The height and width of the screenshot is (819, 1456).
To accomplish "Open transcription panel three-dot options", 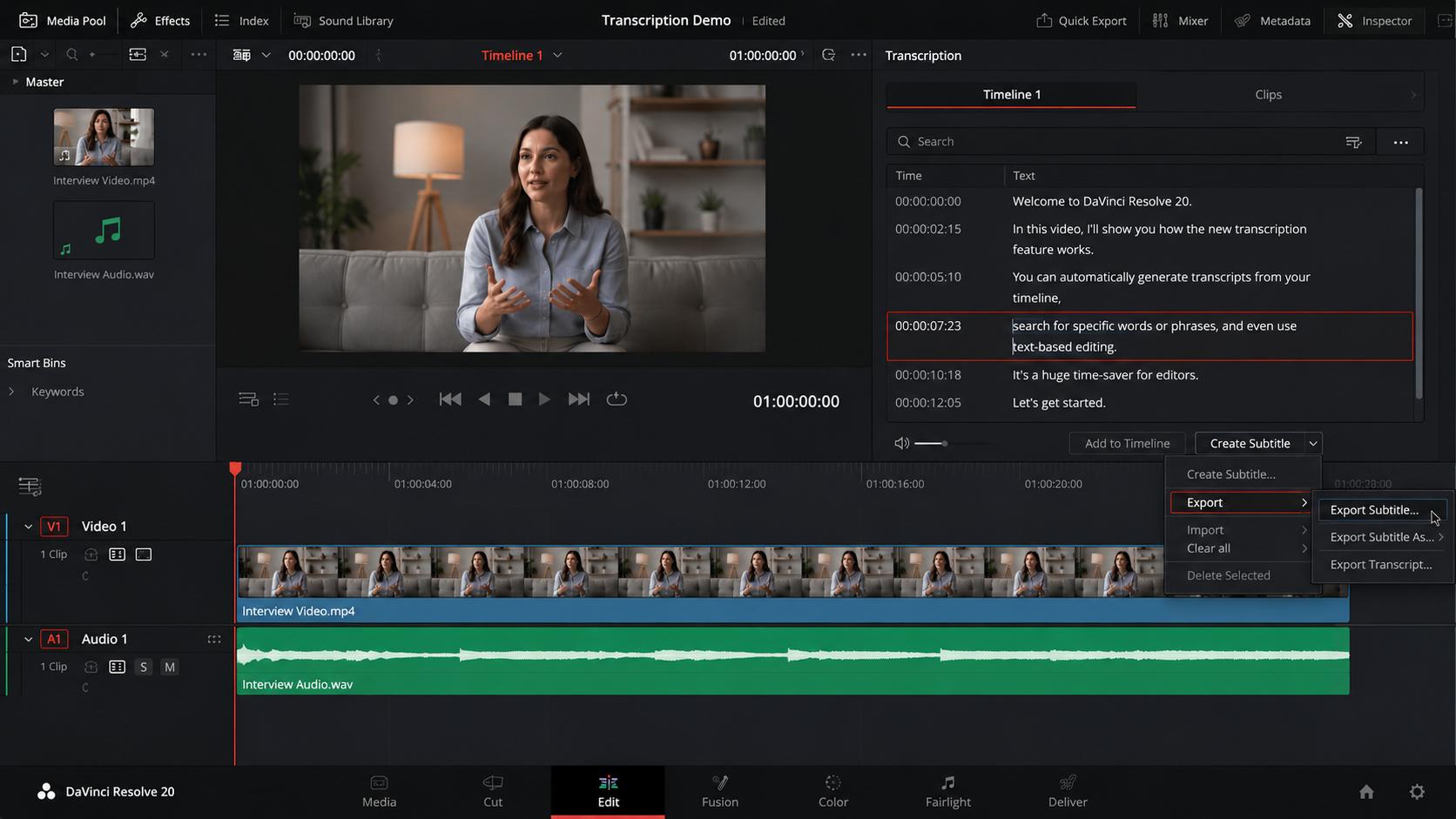I will pyautogui.click(x=1400, y=142).
